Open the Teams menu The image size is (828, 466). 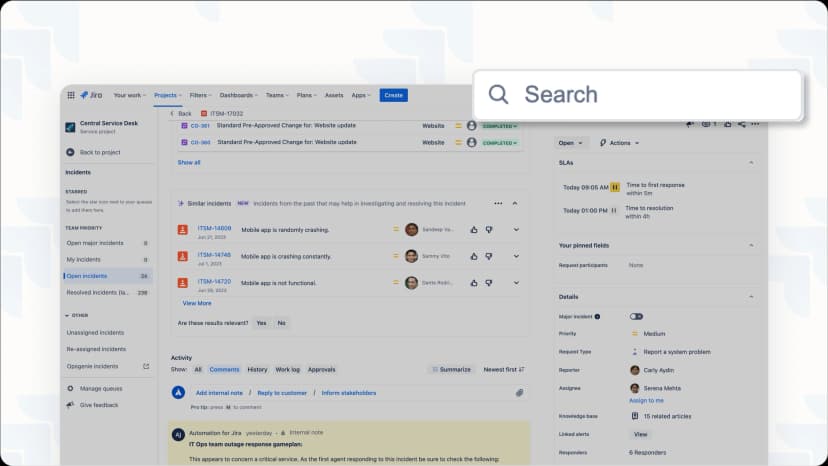[277, 95]
